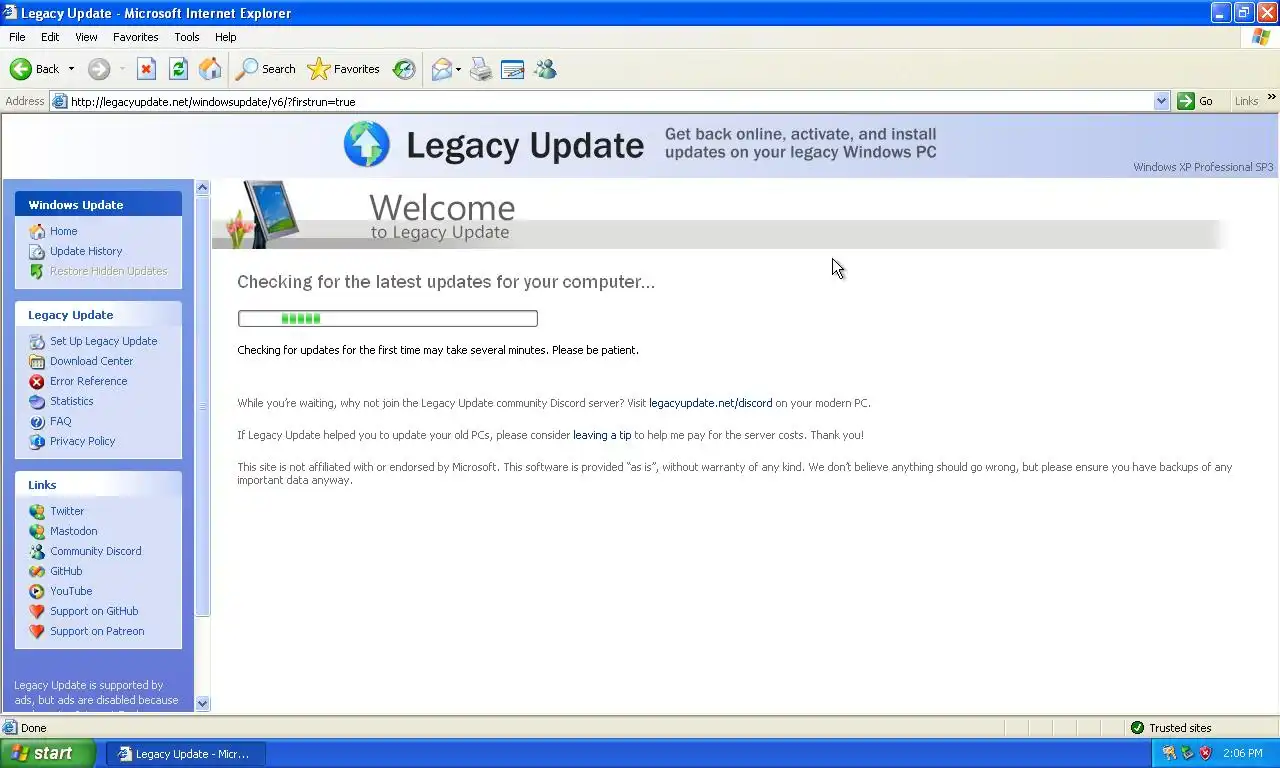Open the Error Reference link

(88, 381)
